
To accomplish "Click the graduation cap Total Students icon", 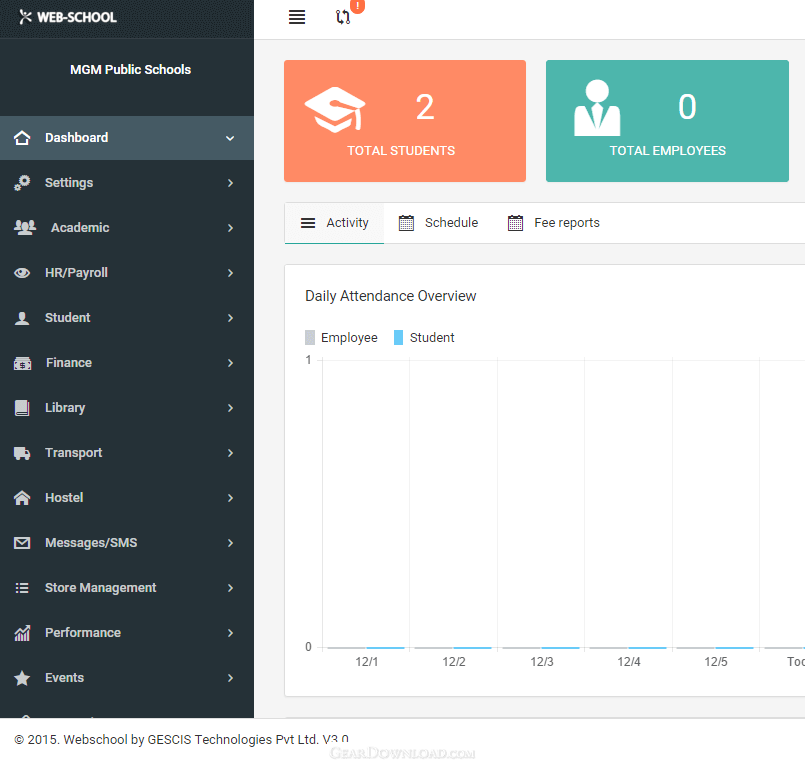I will click(x=335, y=109).
